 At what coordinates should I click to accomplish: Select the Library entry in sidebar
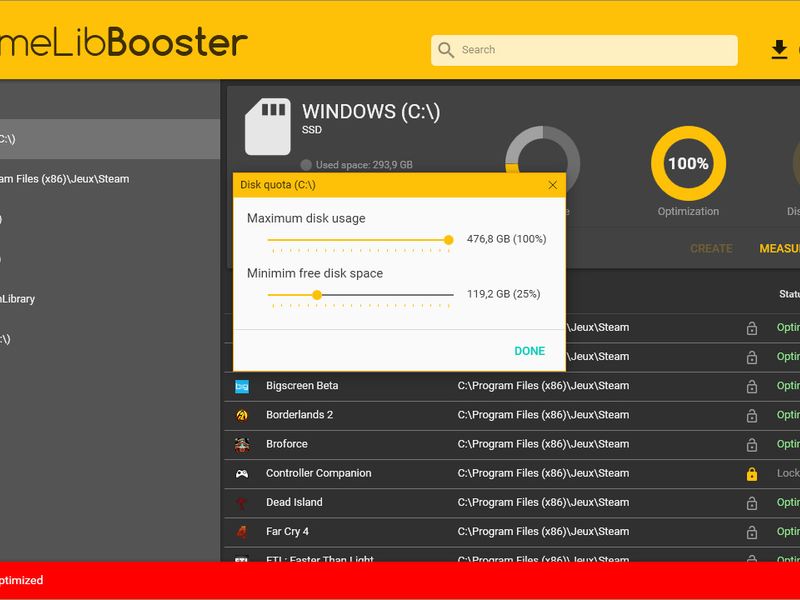(110, 299)
